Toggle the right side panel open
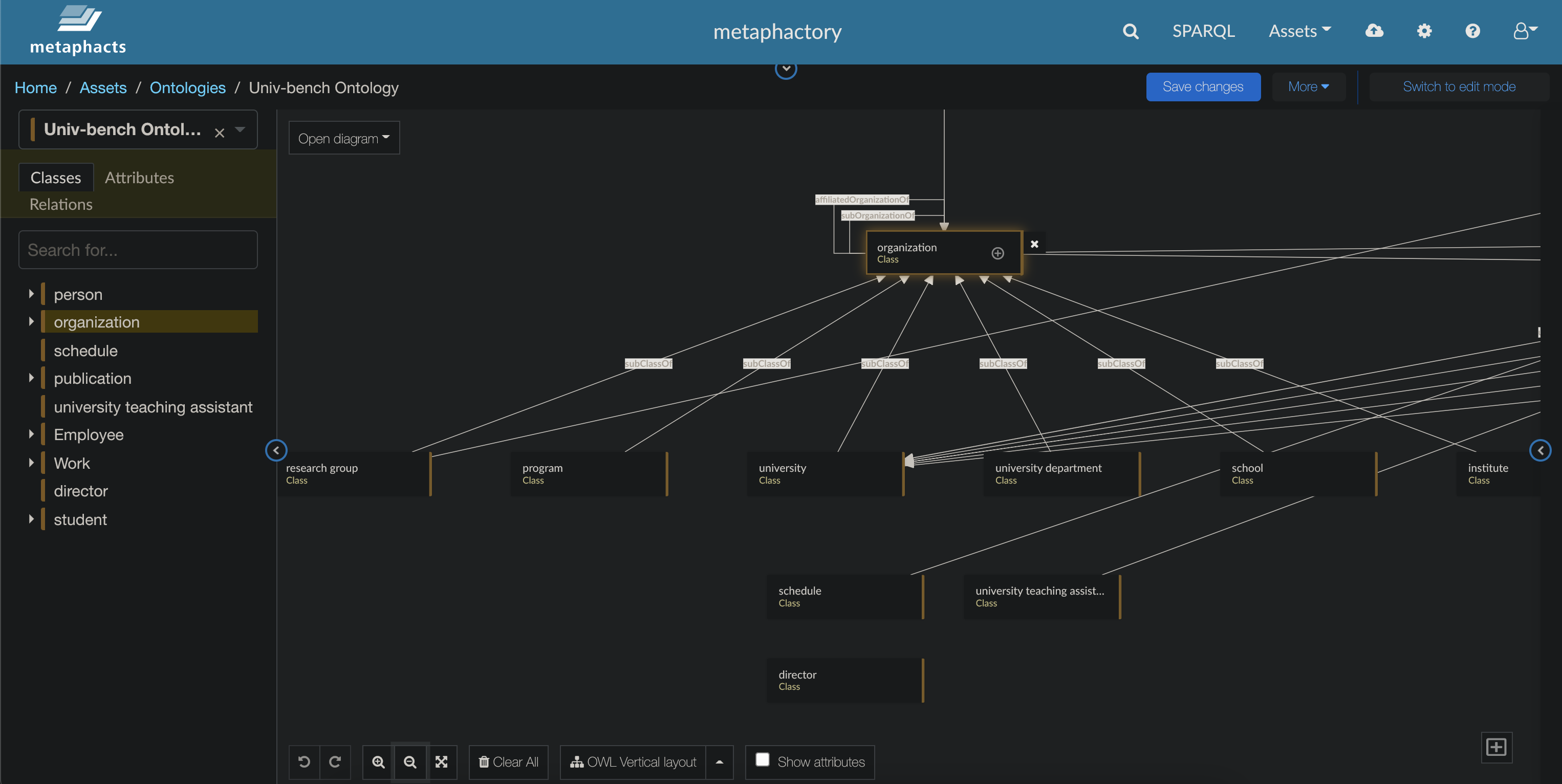The height and width of the screenshot is (784, 1562). 1540,450
